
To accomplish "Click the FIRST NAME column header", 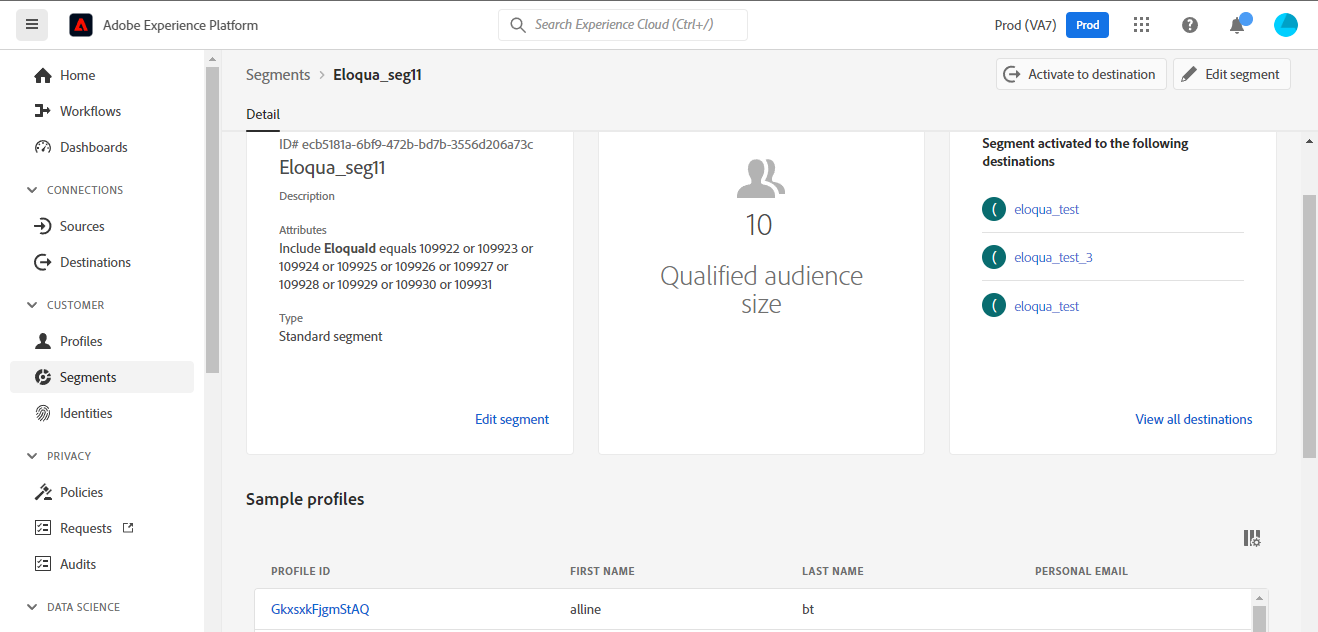I will (x=602, y=571).
